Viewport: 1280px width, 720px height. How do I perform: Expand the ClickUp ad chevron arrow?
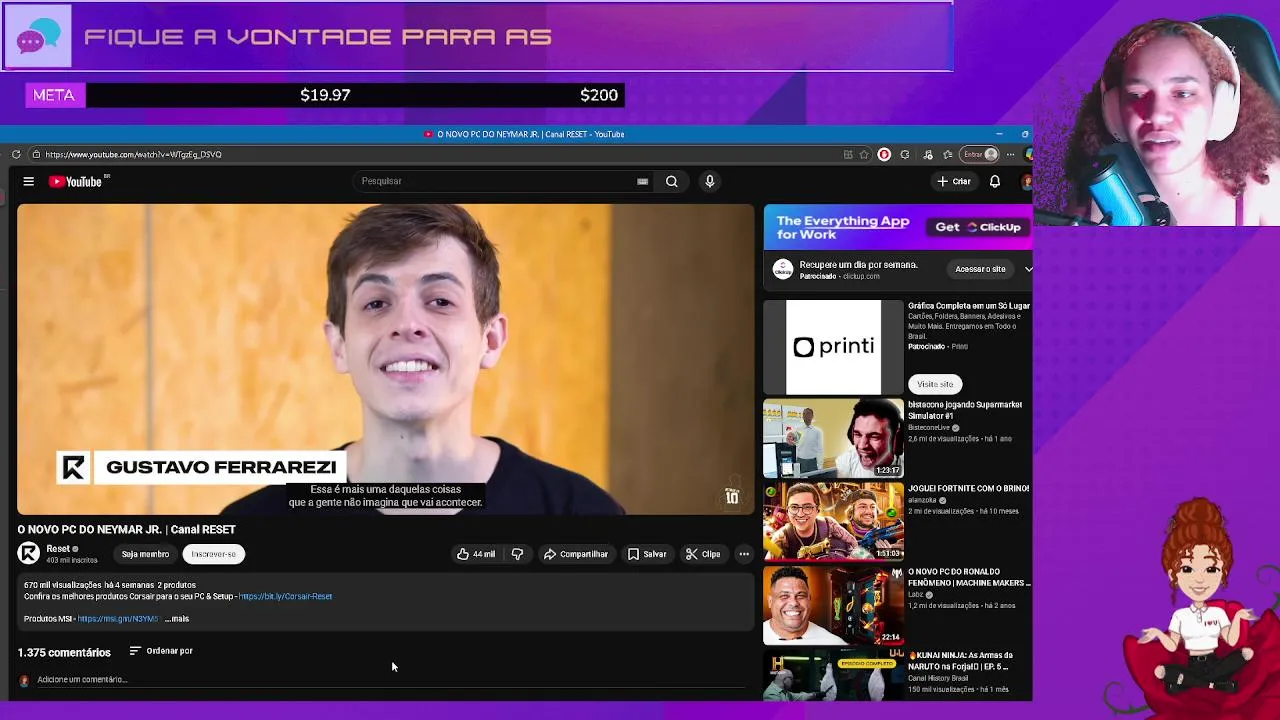click(1027, 269)
